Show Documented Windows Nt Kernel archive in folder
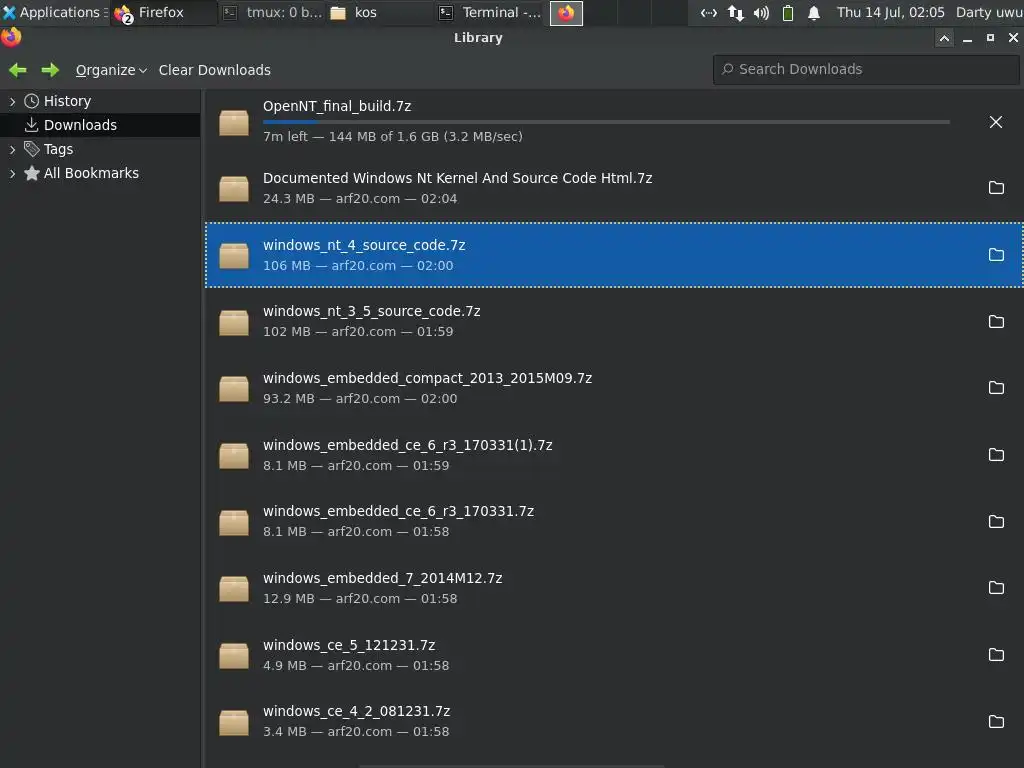This screenshot has height=768, width=1024. [996, 188]
